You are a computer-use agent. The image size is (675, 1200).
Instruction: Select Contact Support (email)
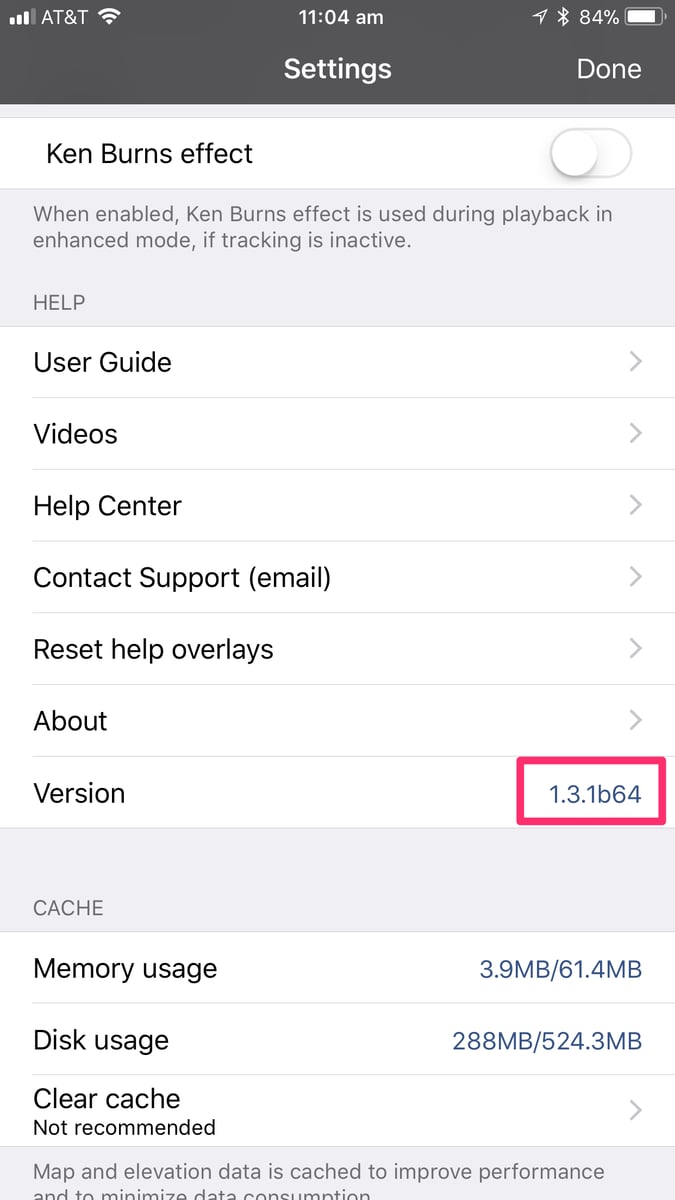click(337, 578)
